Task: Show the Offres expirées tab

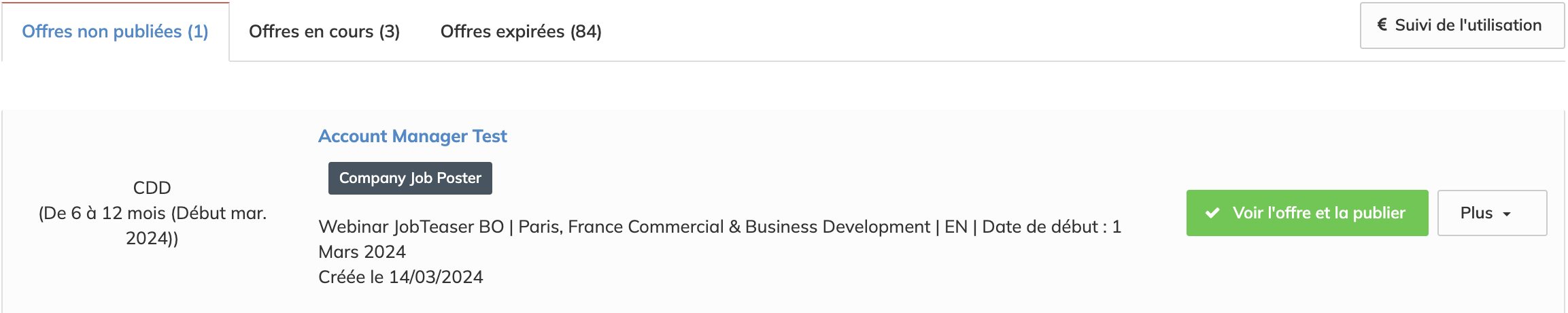Action: point(521,32)
